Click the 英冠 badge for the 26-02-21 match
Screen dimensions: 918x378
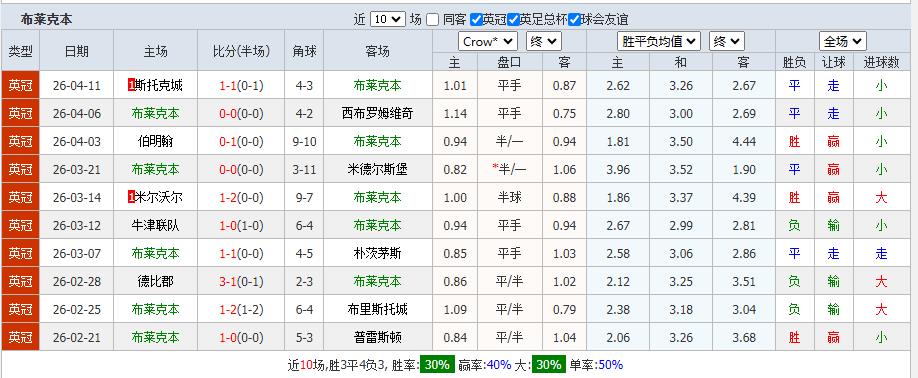[x=20, y=337]
